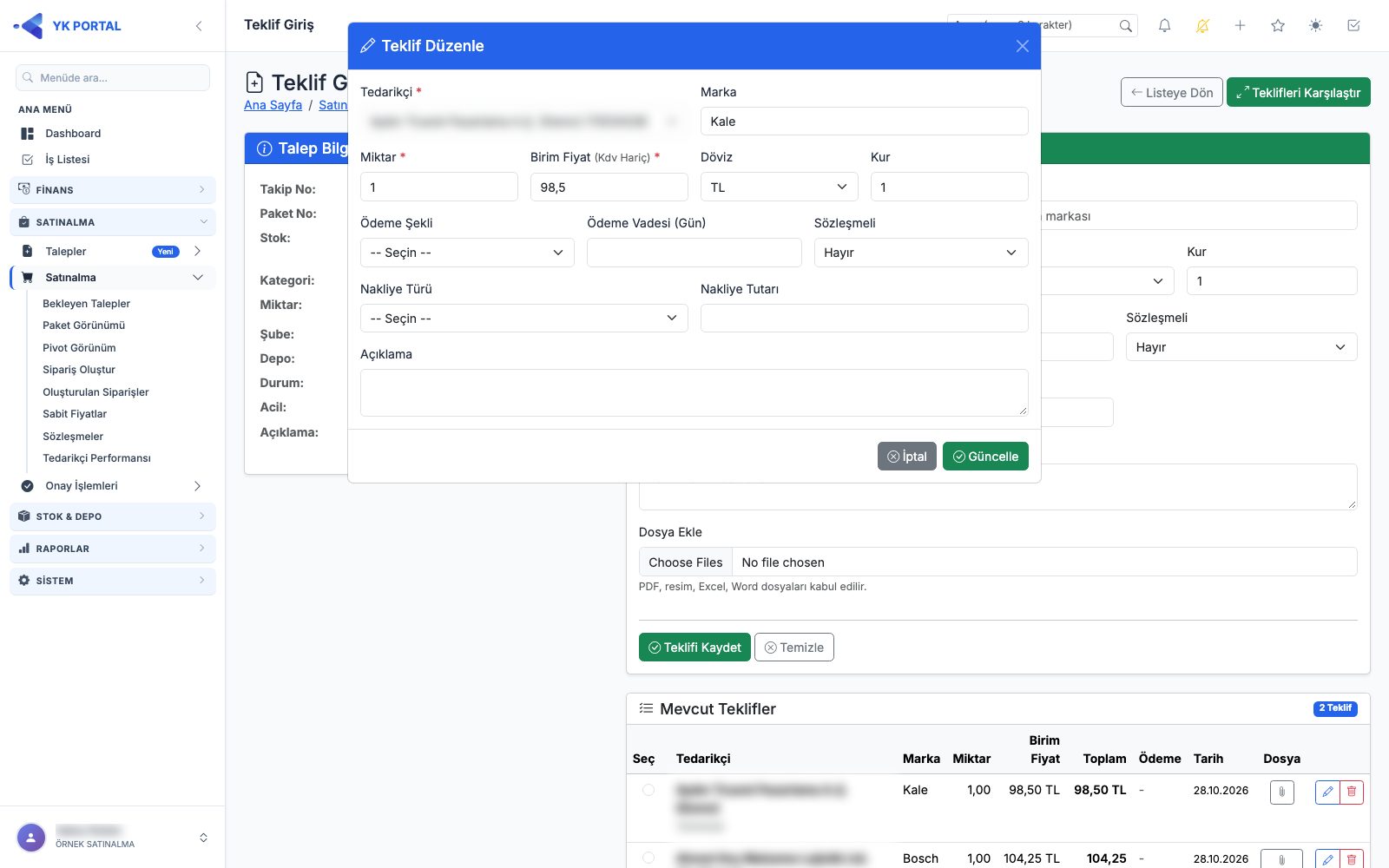Open the Sözleşmeli dropdown in the dialog
1389x868 pixels.
(x=921, y=253)
